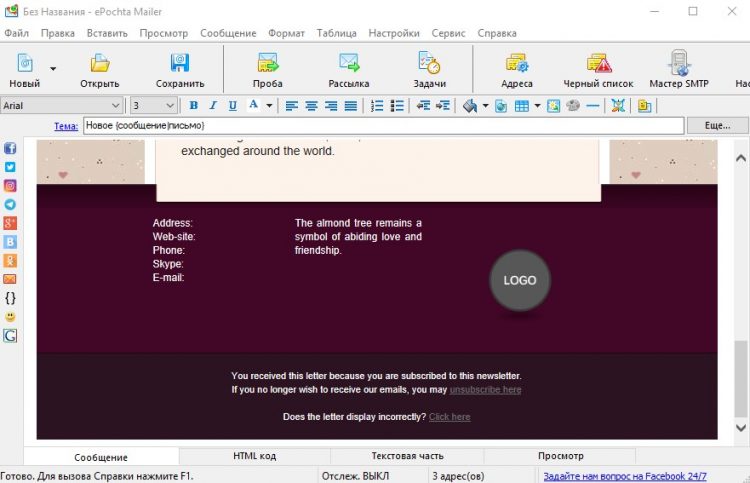750x483 pixels.
Task: Open a file with Открыть icon
Action: (x=99, y=70)
